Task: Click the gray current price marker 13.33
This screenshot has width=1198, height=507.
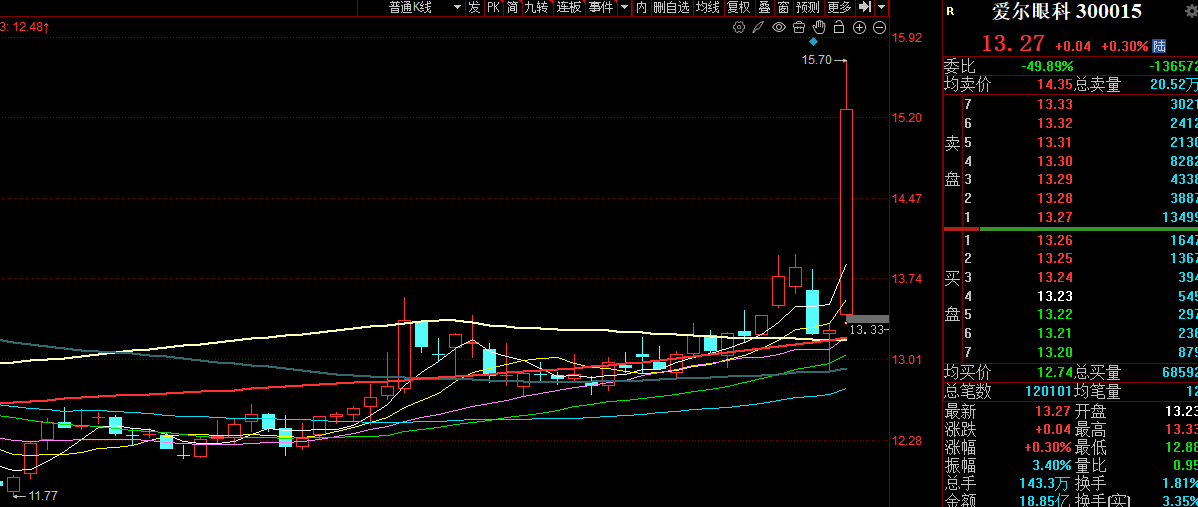Action: pyautogui.click(x=867, y=318)
